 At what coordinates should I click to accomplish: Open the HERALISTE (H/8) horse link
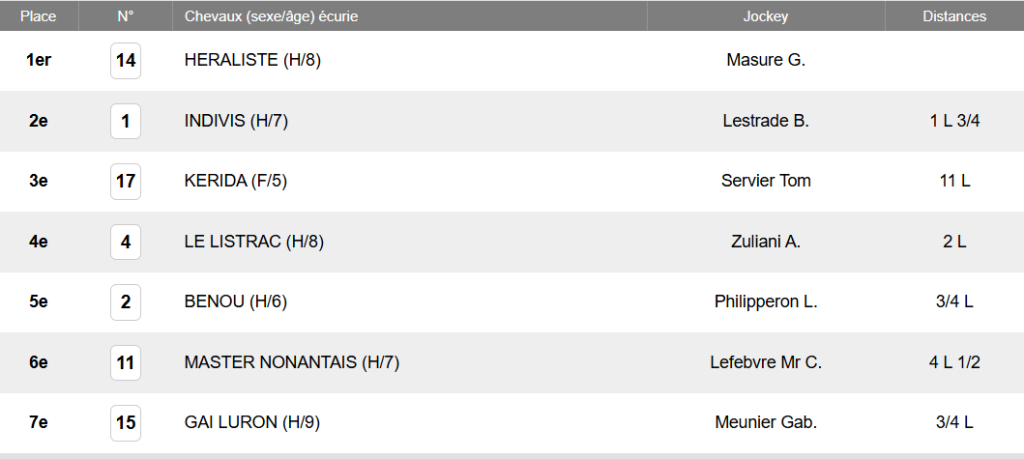coord(252,61)
